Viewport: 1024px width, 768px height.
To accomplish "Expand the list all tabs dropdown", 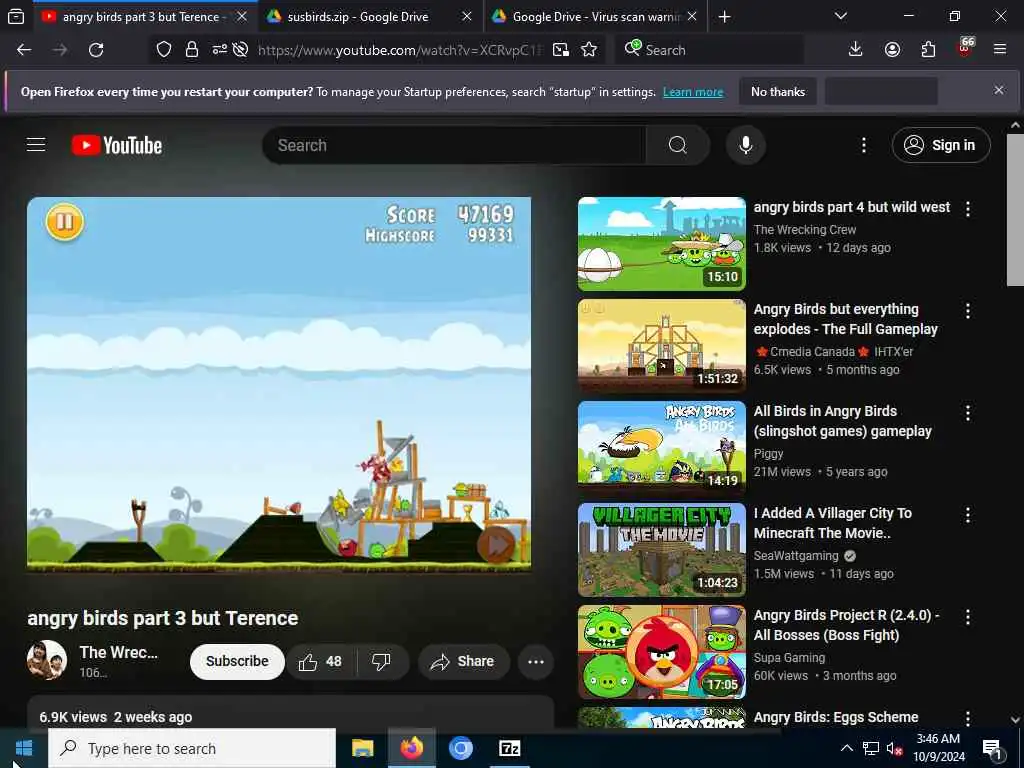I will [x=840, y=16].
